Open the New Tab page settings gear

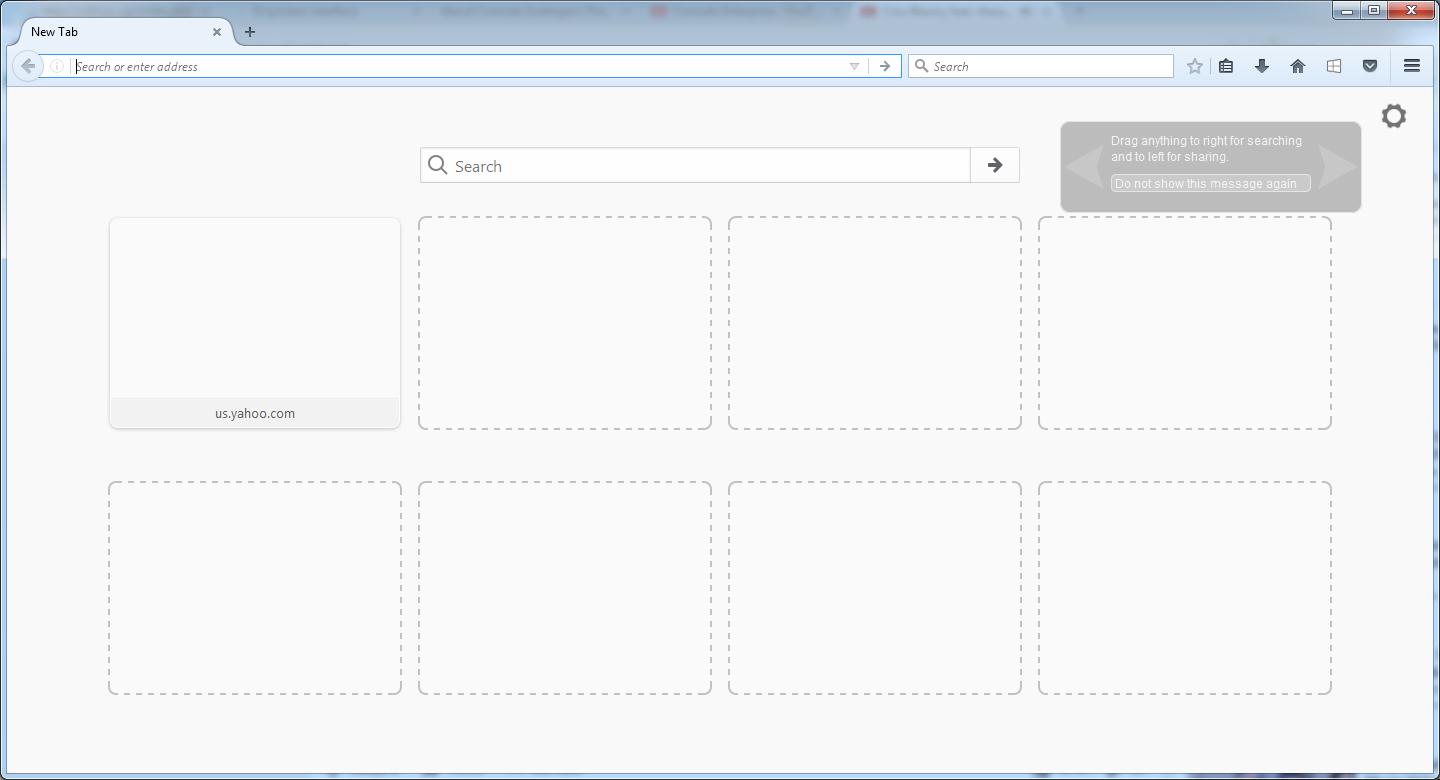[x=1394, y=116]
